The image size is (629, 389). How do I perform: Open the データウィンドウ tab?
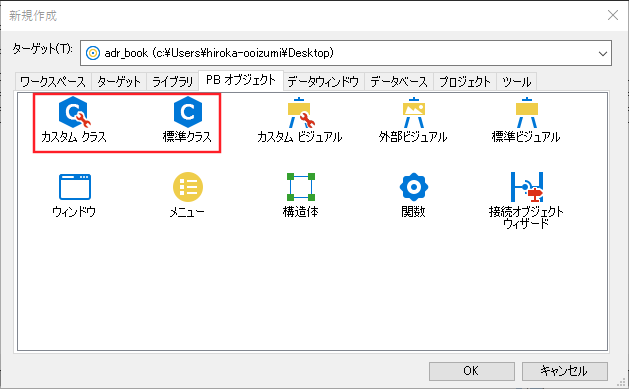tap(323, 82)
